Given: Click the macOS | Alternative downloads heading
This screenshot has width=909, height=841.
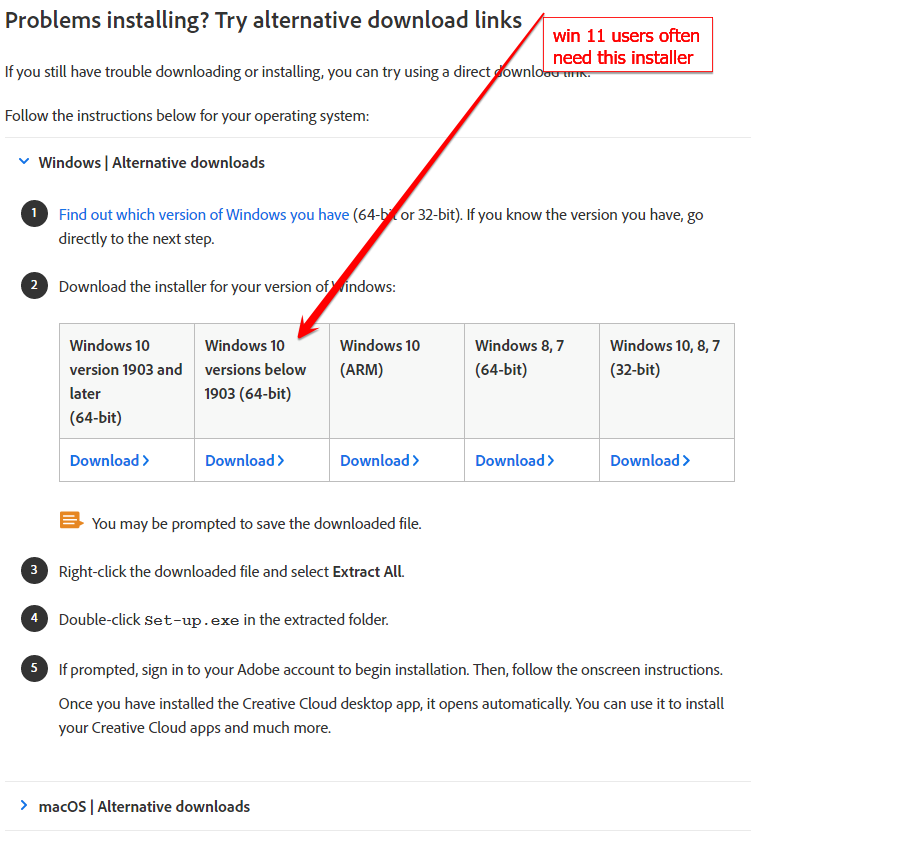Looking at the screenshot, I should pyautogui.click(x=144, y=806).
